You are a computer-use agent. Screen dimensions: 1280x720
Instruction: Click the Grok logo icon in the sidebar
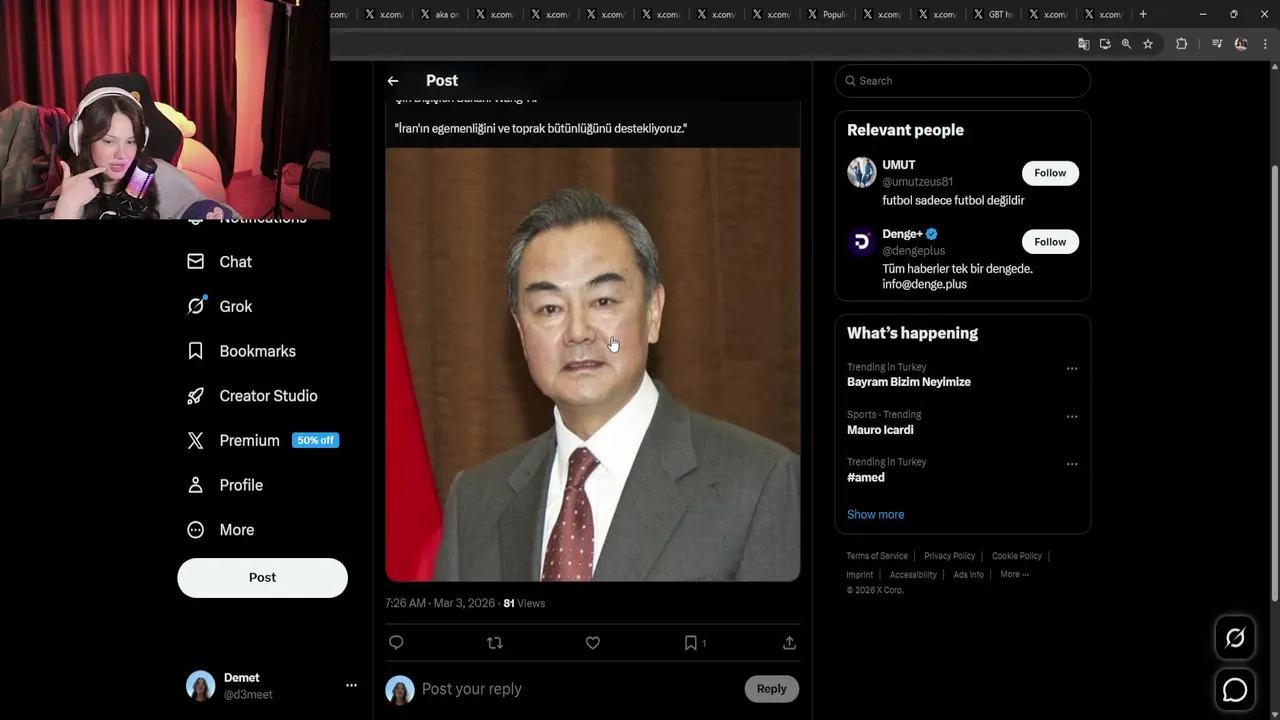point(196,307)
